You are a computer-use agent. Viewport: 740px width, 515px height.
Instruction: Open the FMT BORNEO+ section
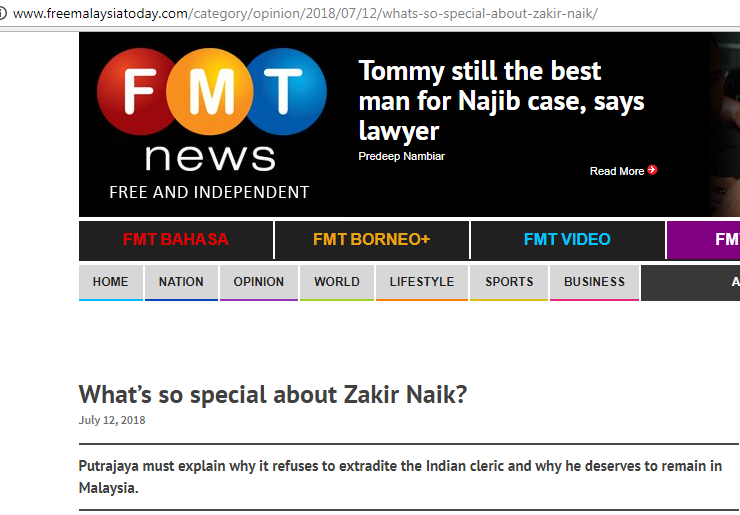tap(372, 240)
